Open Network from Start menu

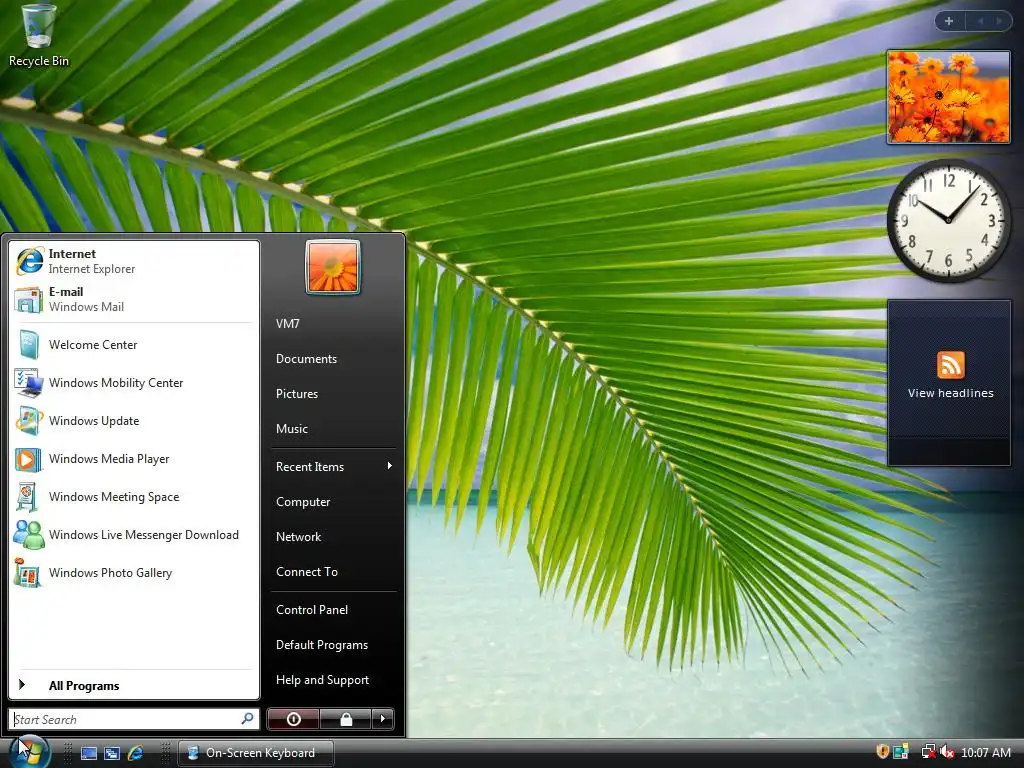[x=334, y=537]
